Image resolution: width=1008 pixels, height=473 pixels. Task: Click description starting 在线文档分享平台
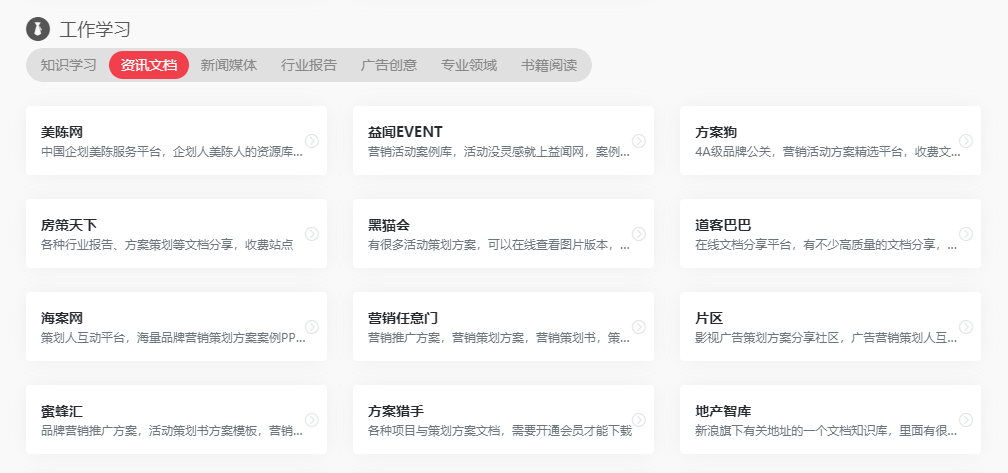(x=826, y=245)
